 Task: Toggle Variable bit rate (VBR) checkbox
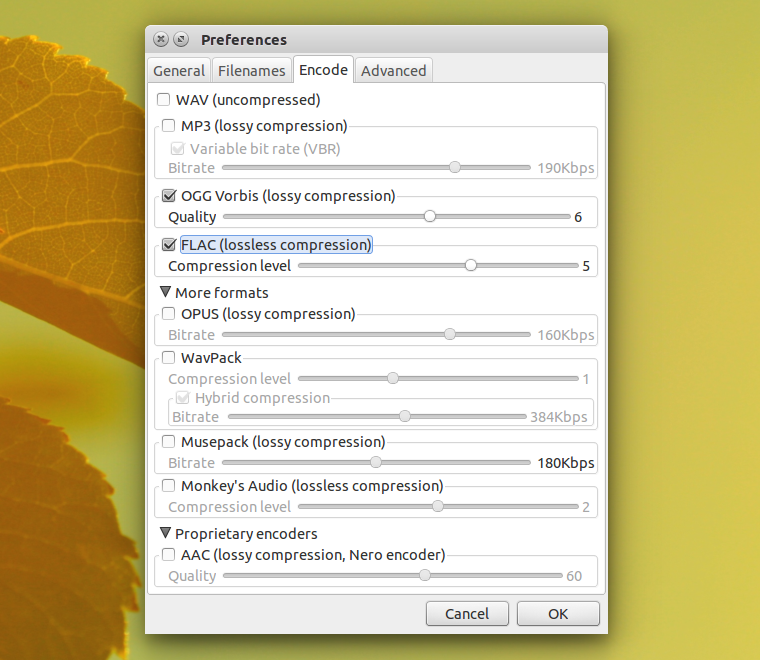[x=177, y=148]
